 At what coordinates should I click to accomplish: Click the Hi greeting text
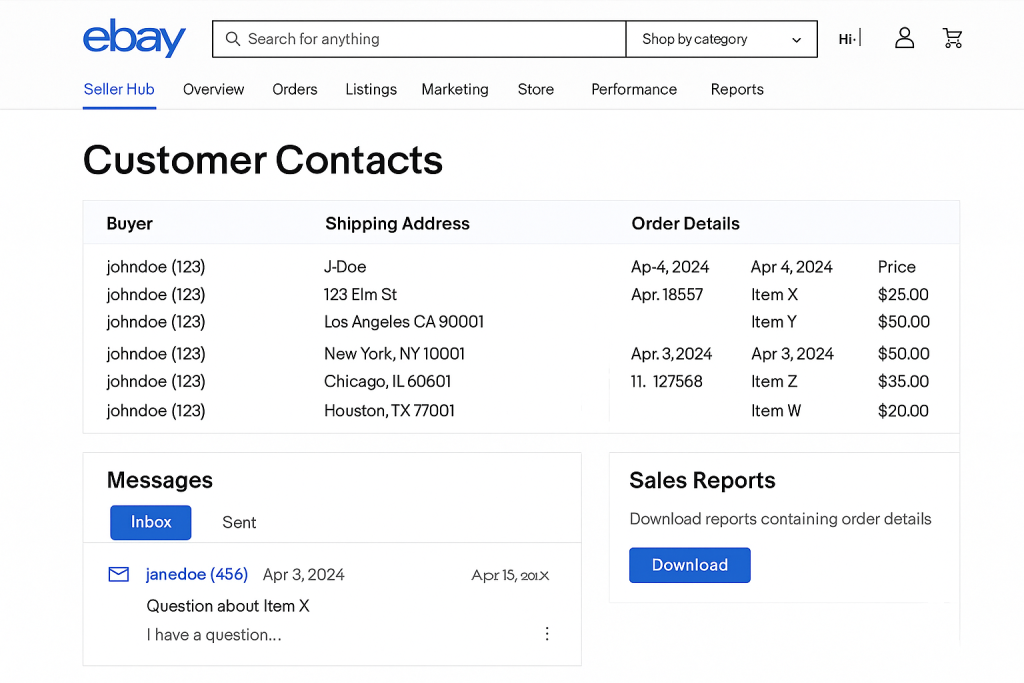pyautogui.click(x=847, y=39)
